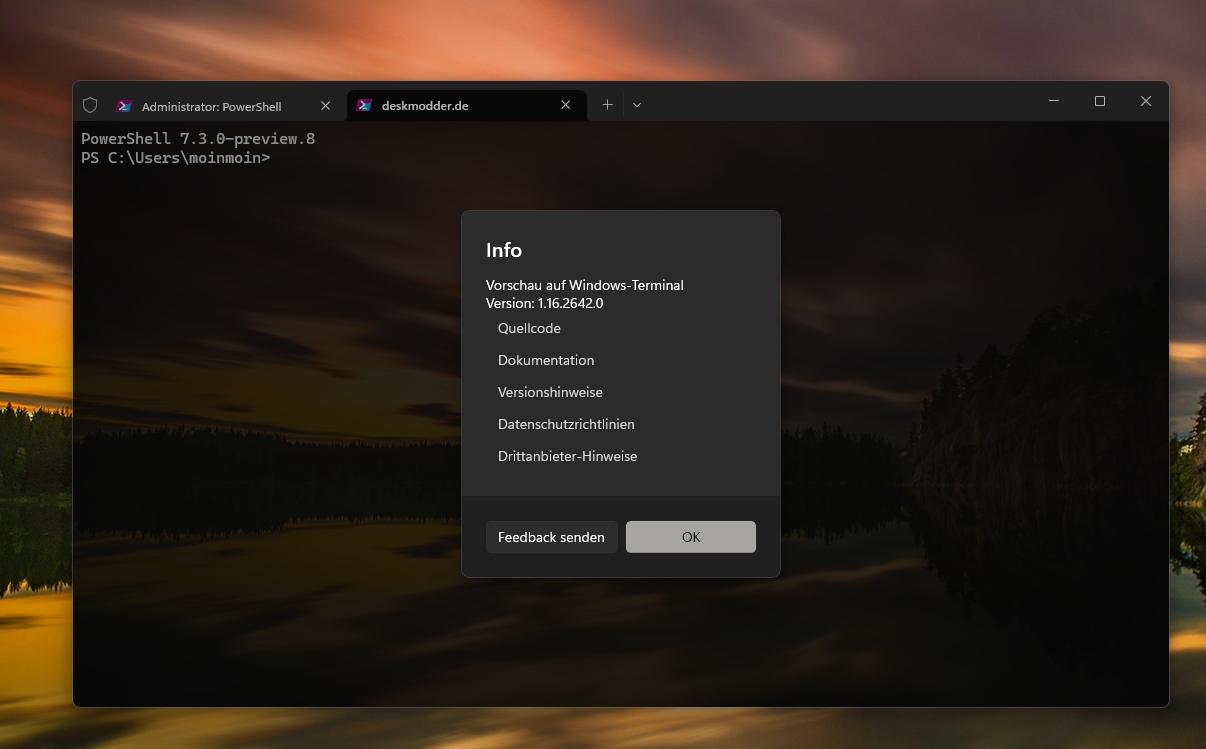This screenshot has height=749, width=1206.
Task: Click the Info dialog heading
Action: click(504, 250)
